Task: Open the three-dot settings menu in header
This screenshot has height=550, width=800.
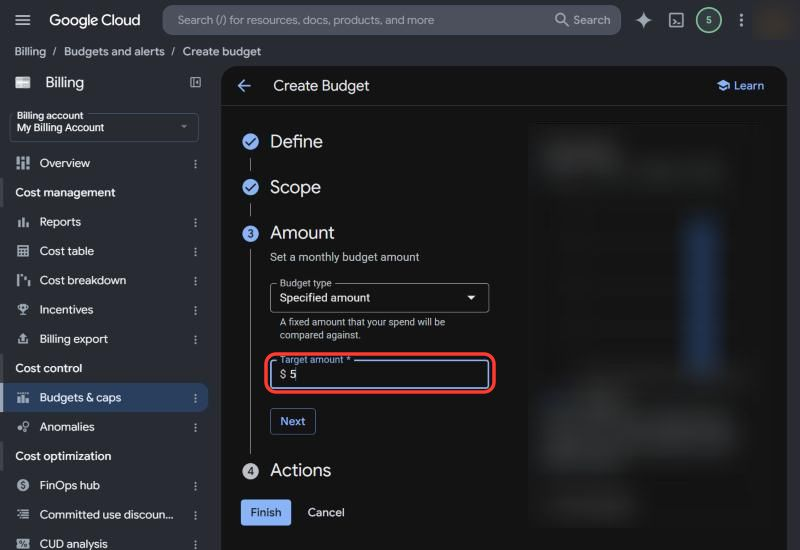Action: coord(741,20)
